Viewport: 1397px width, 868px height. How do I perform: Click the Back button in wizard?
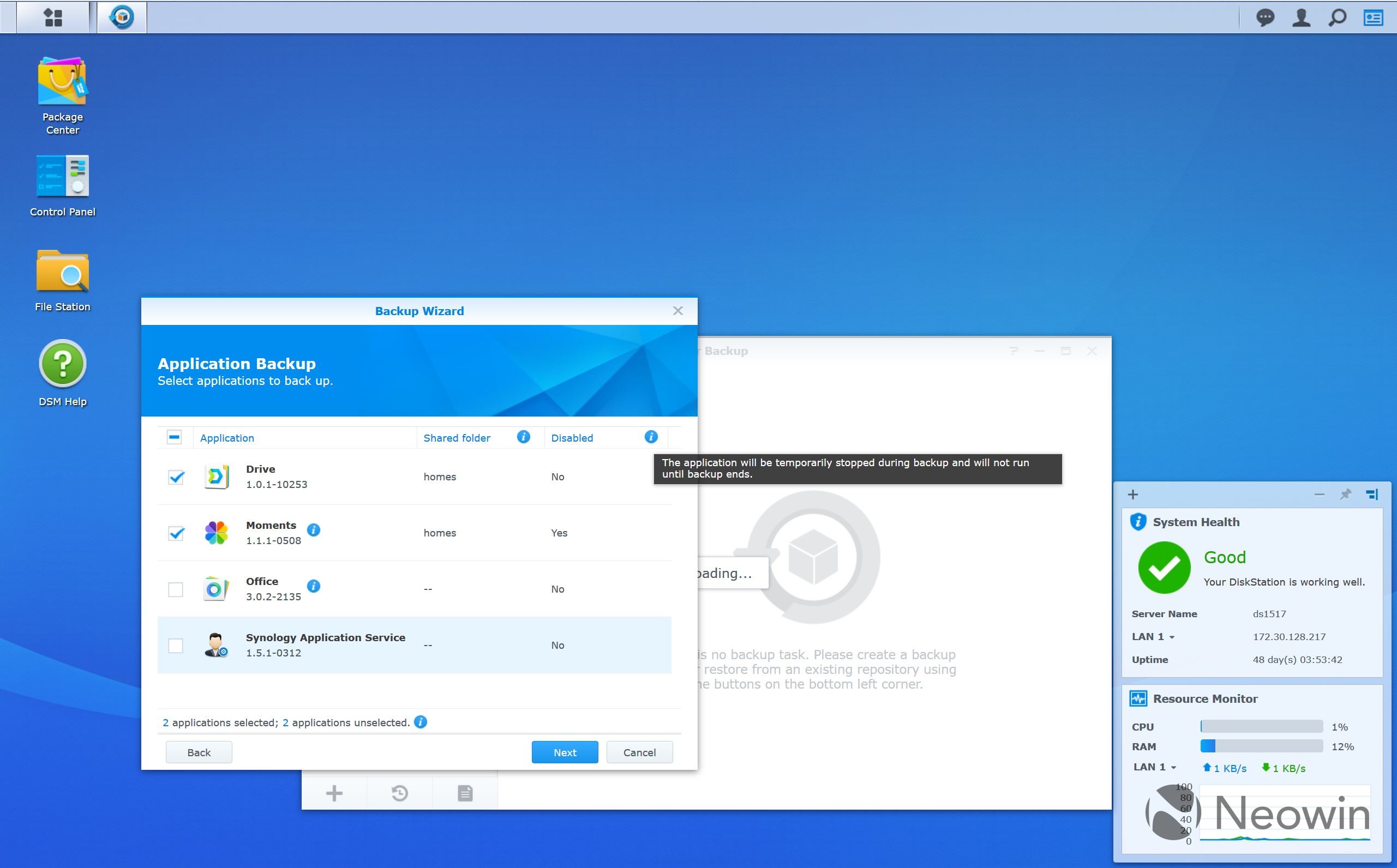click(x=198, y=752)
